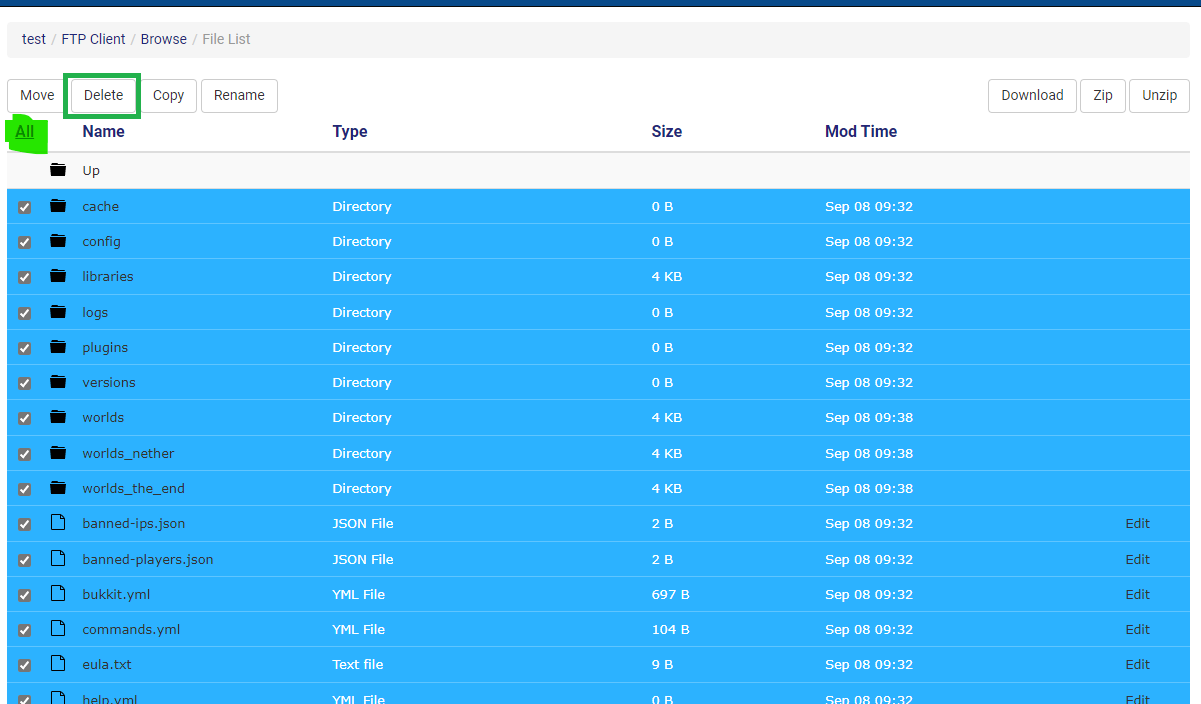Image resolution: width=1201 pixels, height=704 pixels.
Task: Click the plugins folder icon
Action: click(58, 347)
